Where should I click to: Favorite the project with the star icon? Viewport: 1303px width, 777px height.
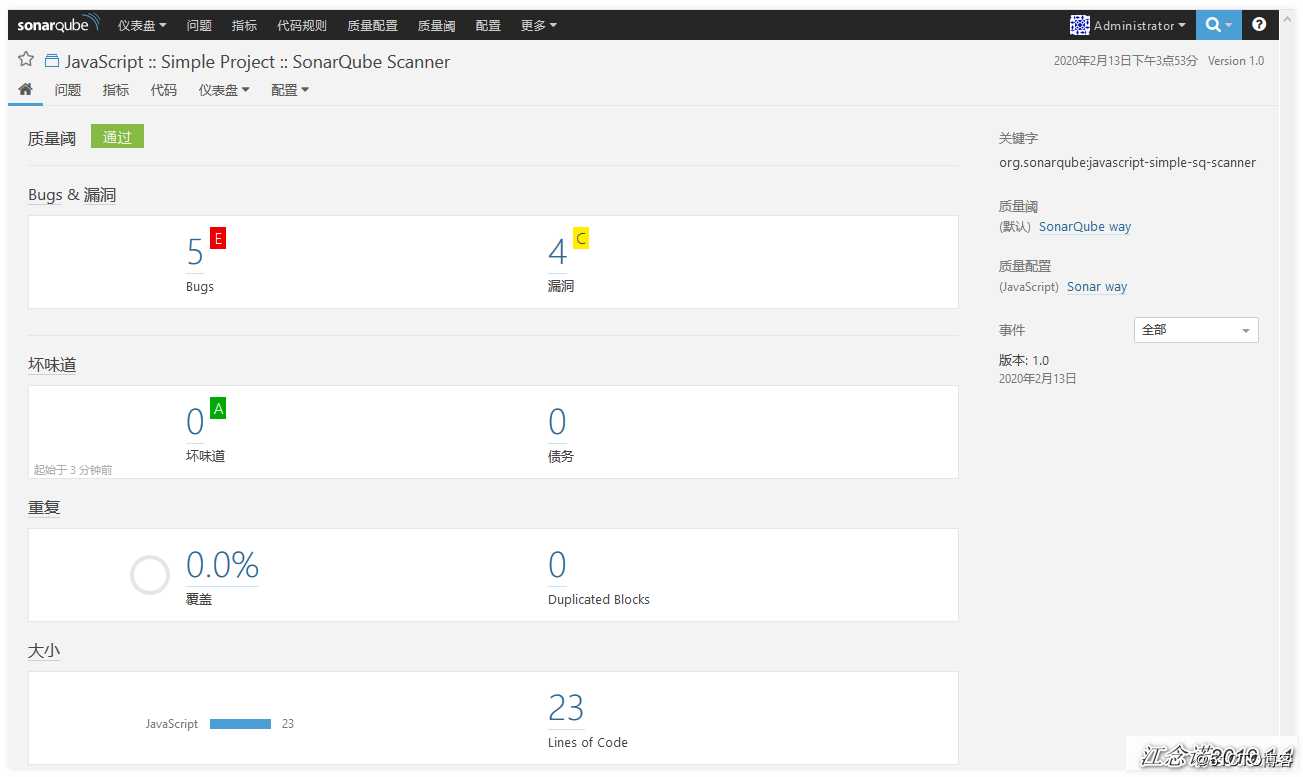[26, 60]
